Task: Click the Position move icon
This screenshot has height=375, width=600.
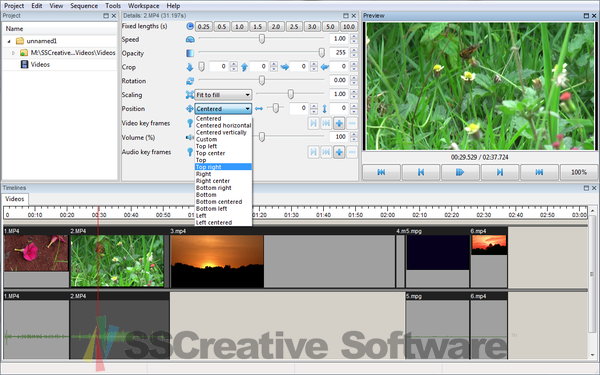Action: click(x=190, y=109)
